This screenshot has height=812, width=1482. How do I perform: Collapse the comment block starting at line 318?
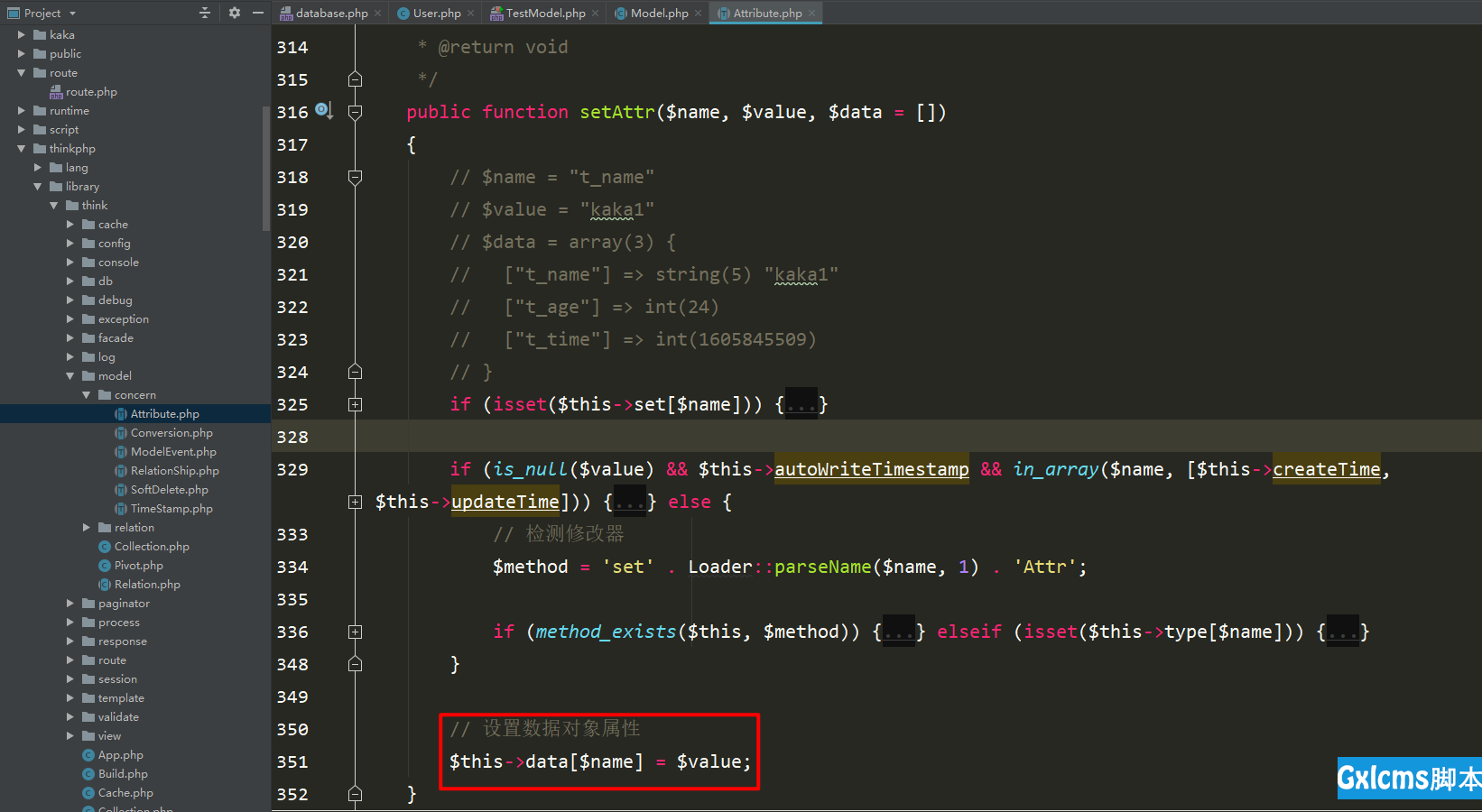coord(356,177)
